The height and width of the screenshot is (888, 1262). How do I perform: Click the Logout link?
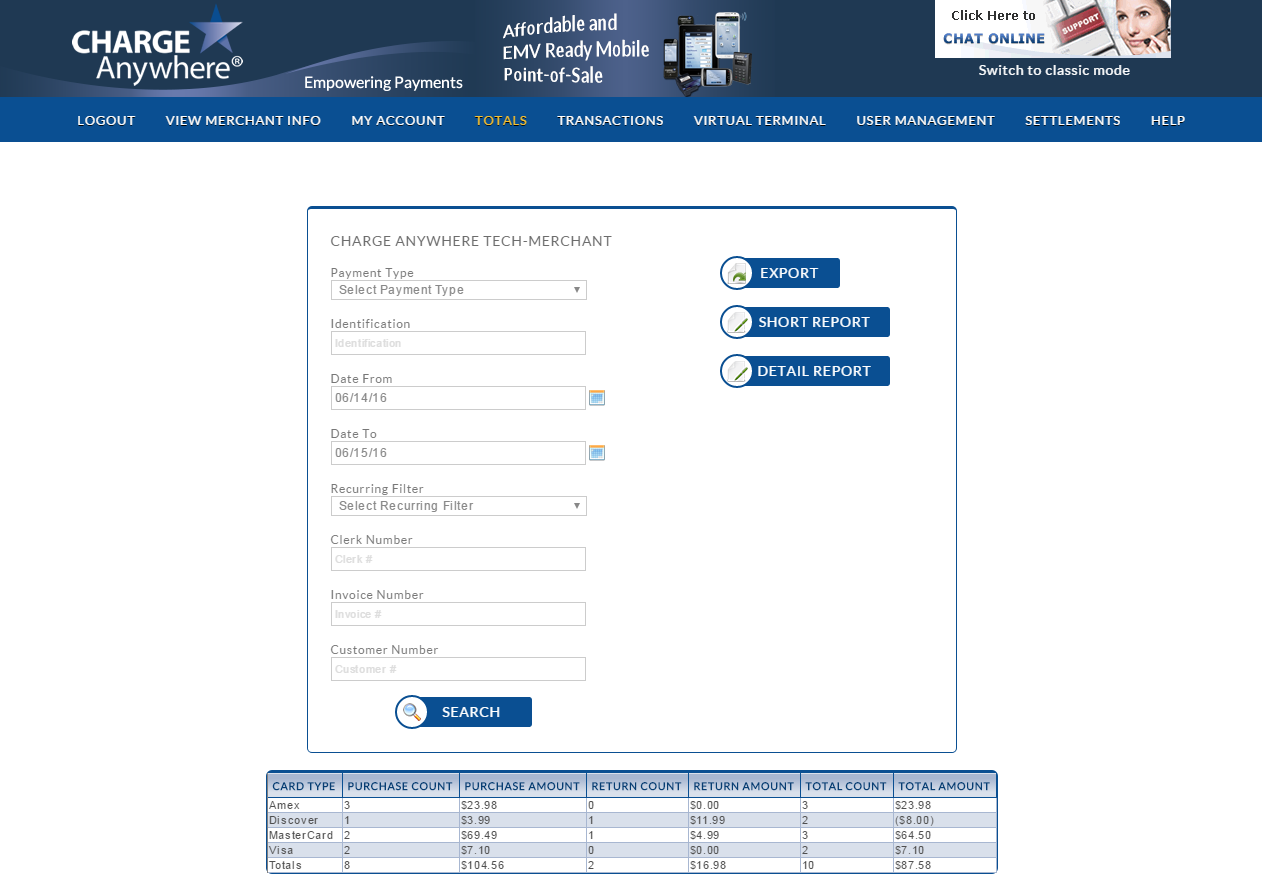pyautogui.click(x=106, y=120)
